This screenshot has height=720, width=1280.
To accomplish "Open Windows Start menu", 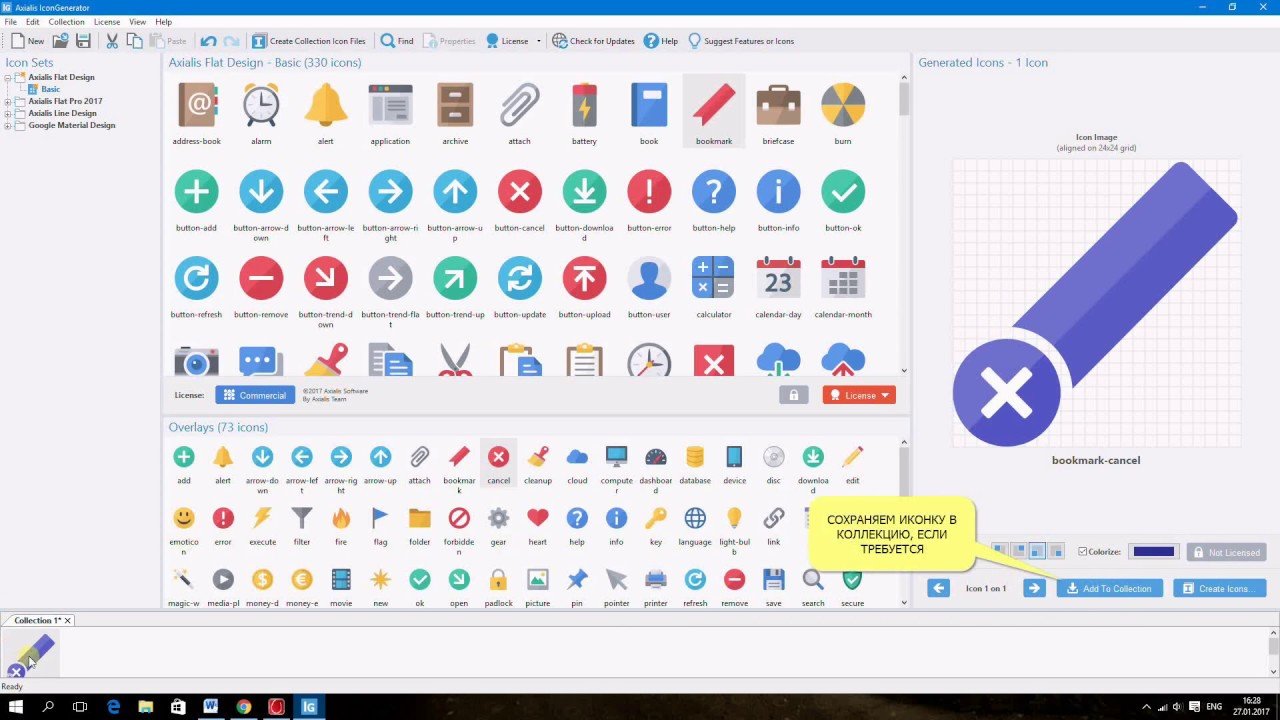I will point(16,706).
